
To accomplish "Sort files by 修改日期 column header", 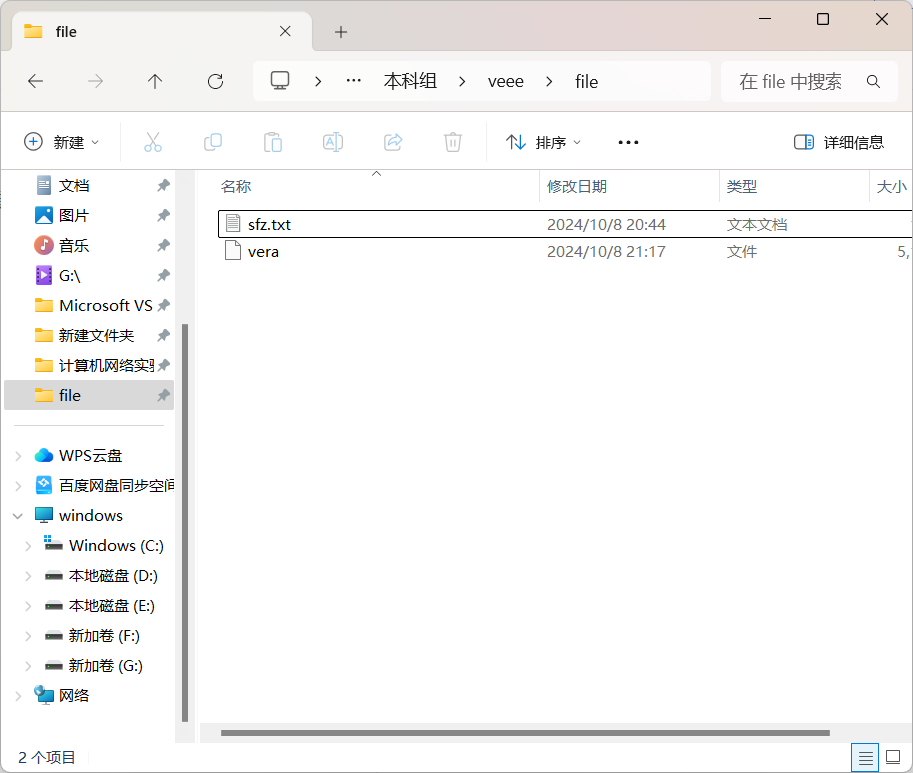I will (x=577, y=186).
